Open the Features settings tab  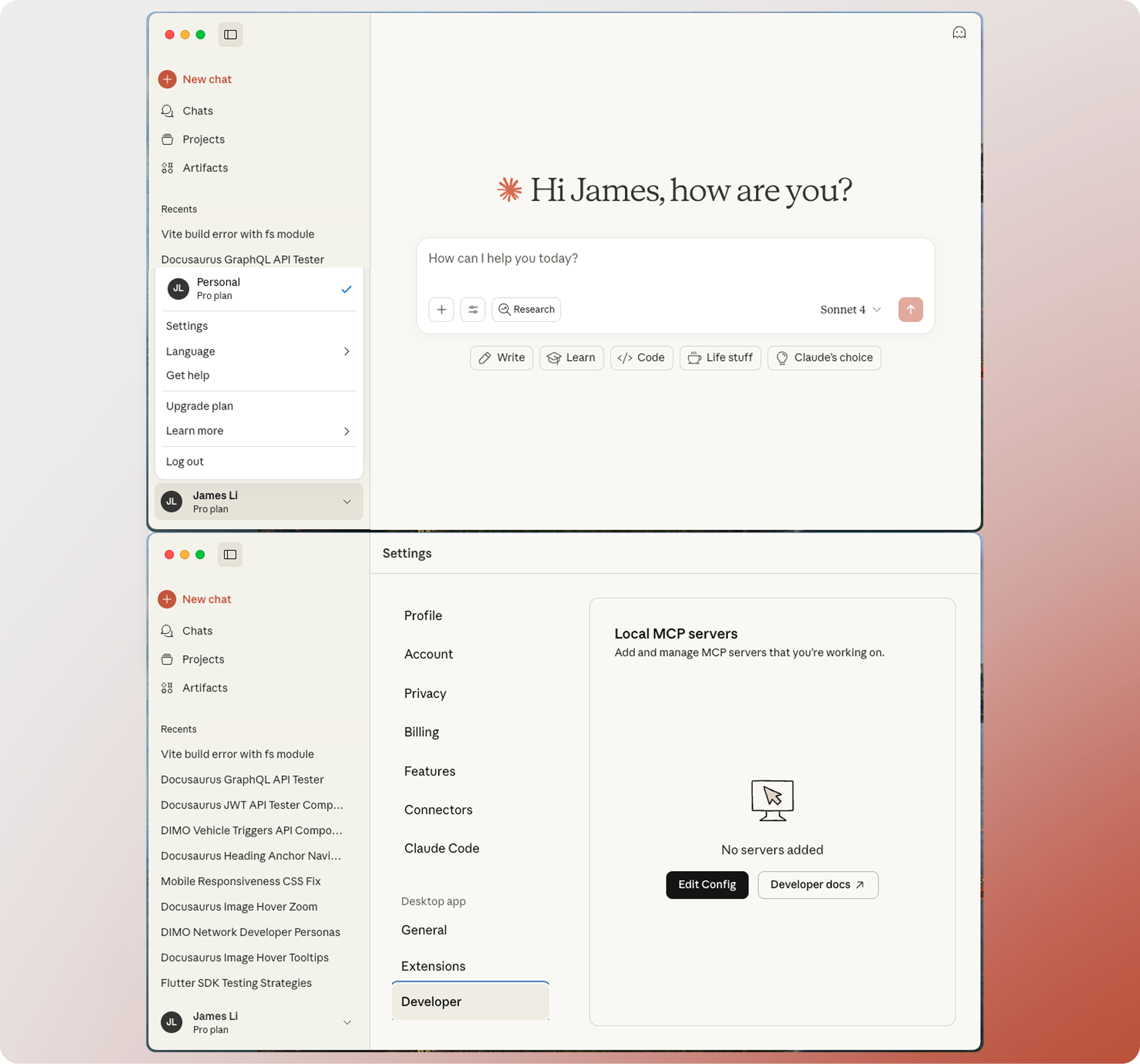(429, 771)
